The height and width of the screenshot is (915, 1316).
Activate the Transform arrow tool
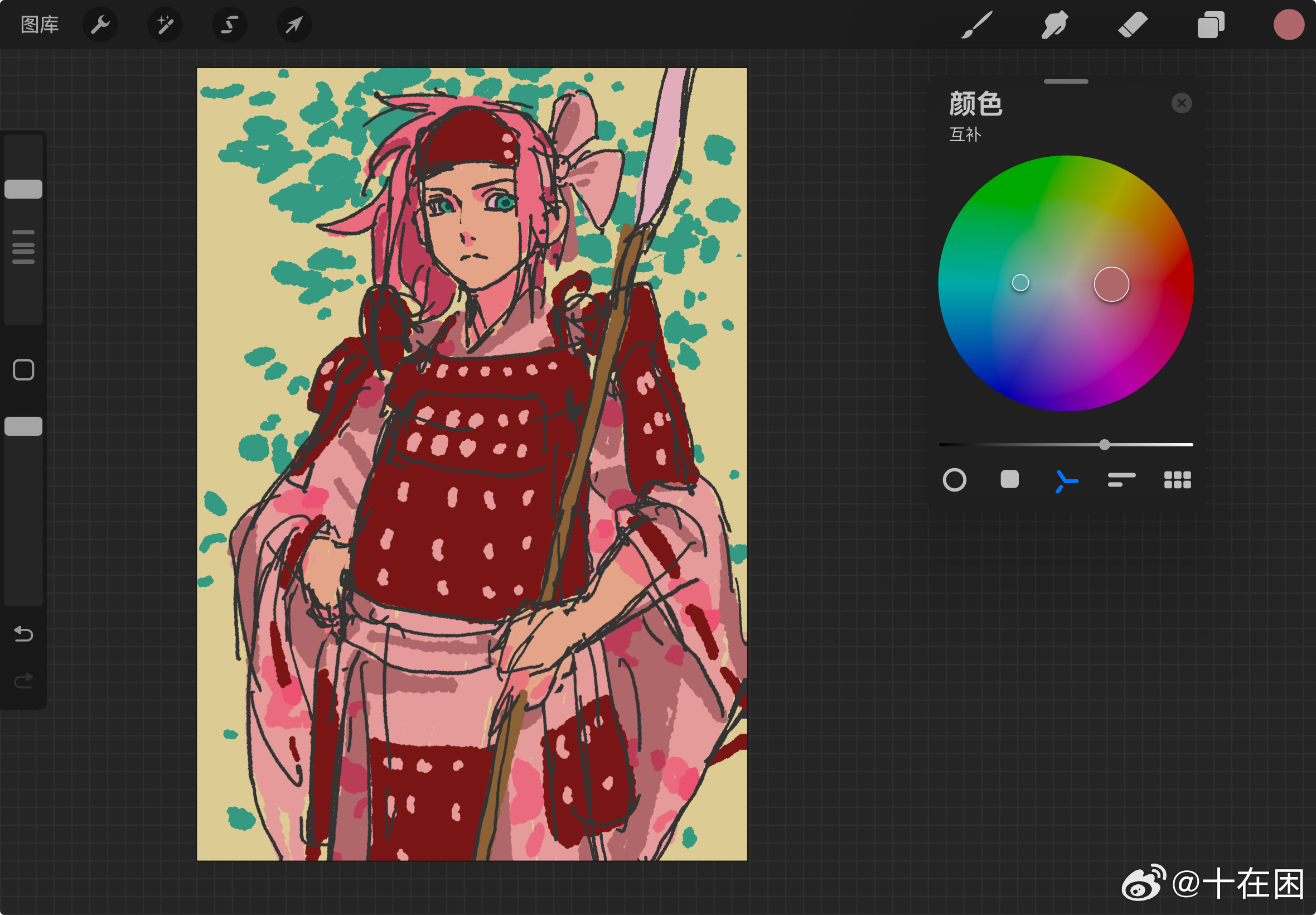(x=294, y=25)
